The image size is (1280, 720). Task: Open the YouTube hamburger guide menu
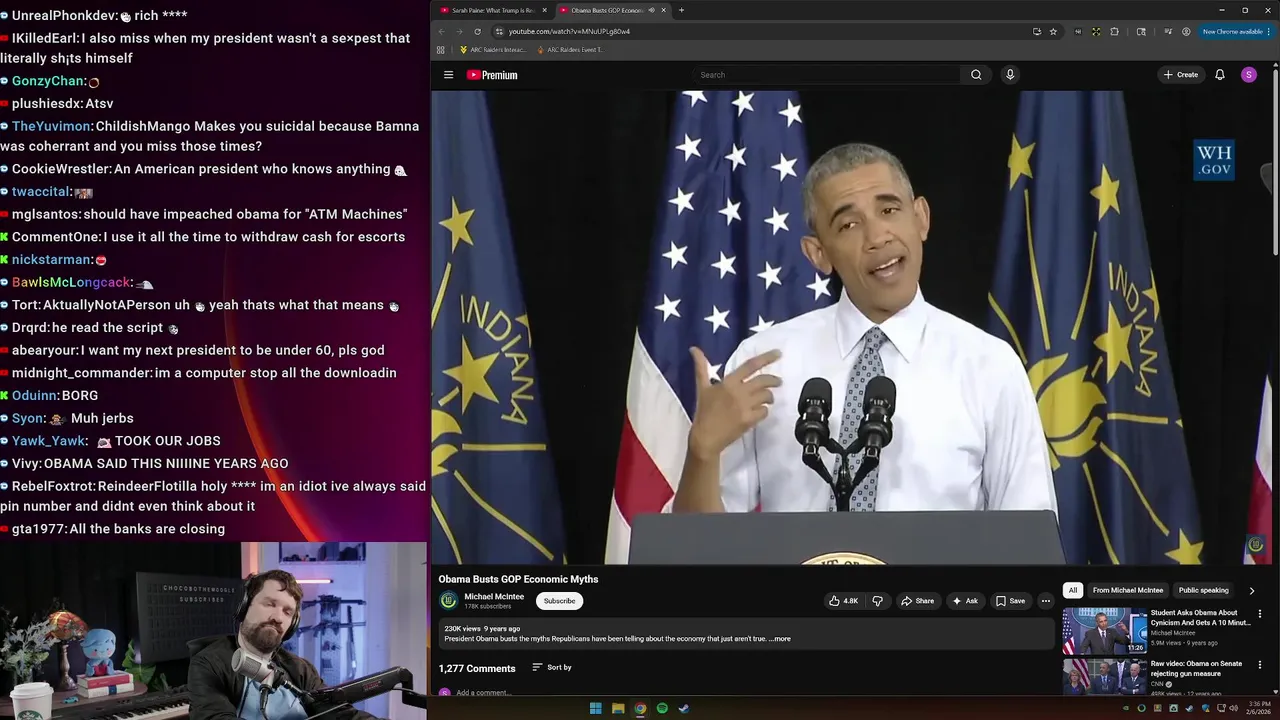(448, 75)
